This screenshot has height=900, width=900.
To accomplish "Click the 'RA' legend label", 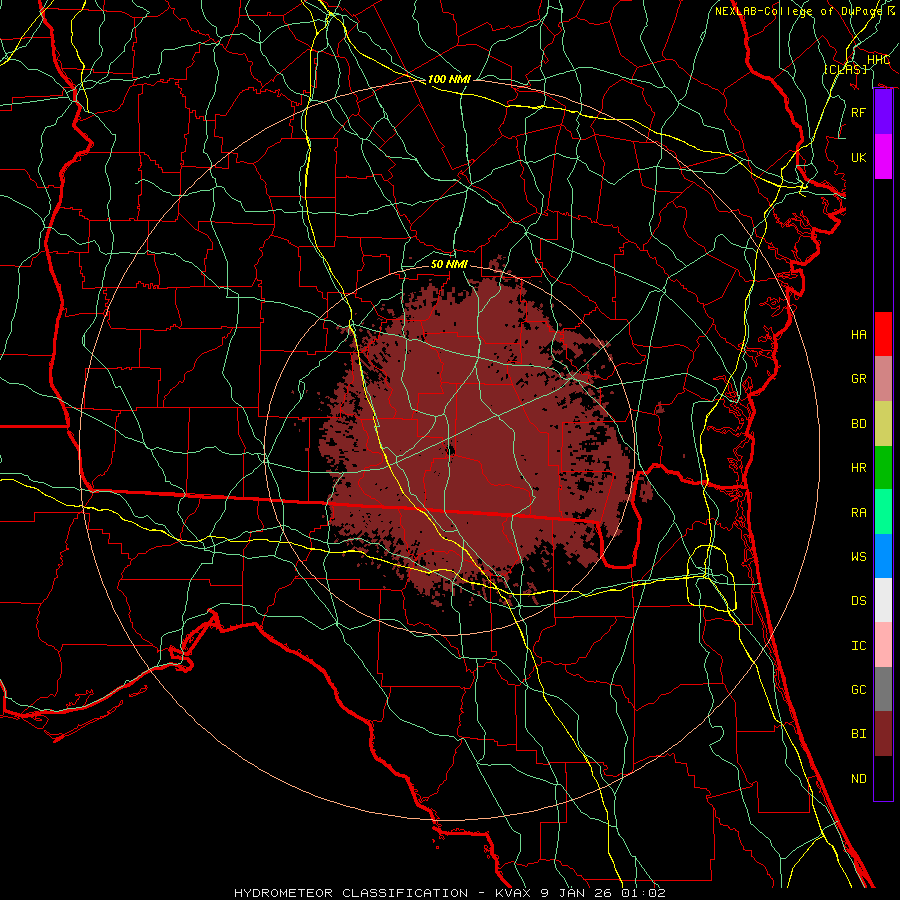I will point(859,513).
